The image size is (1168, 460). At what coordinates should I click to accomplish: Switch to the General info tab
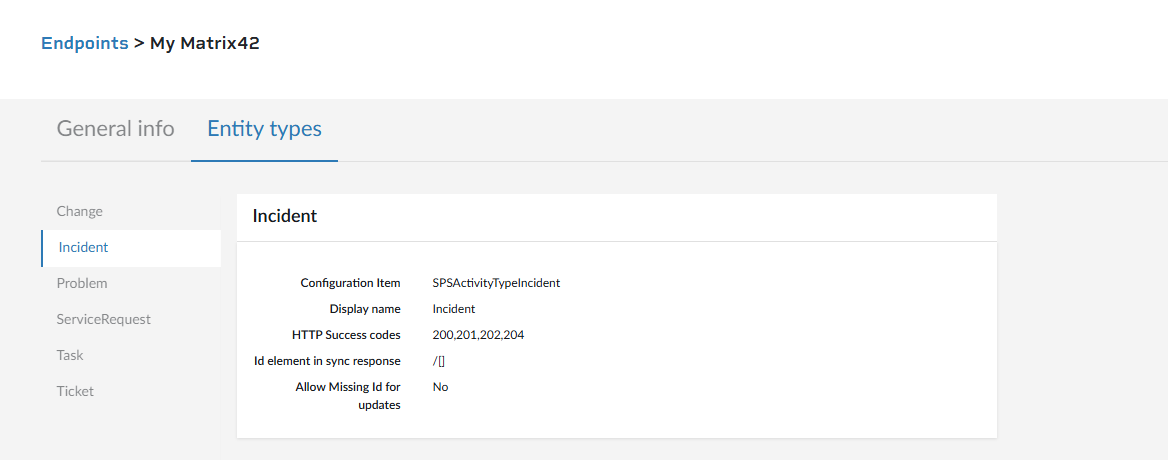pyautogui.click(x=115, y=129)
